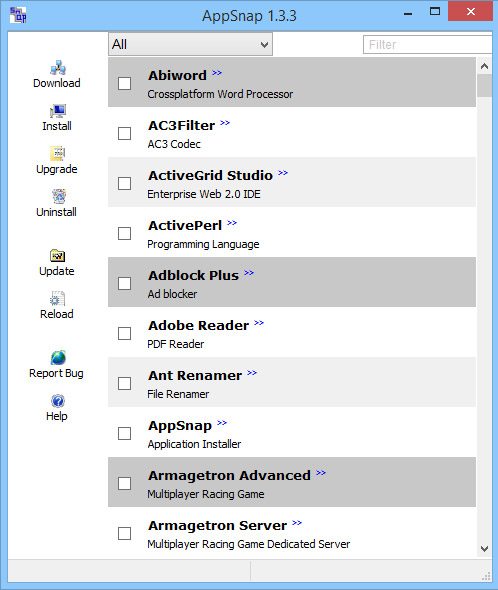
Task: Select the Adobe Reader name
Action: point(198,326)
